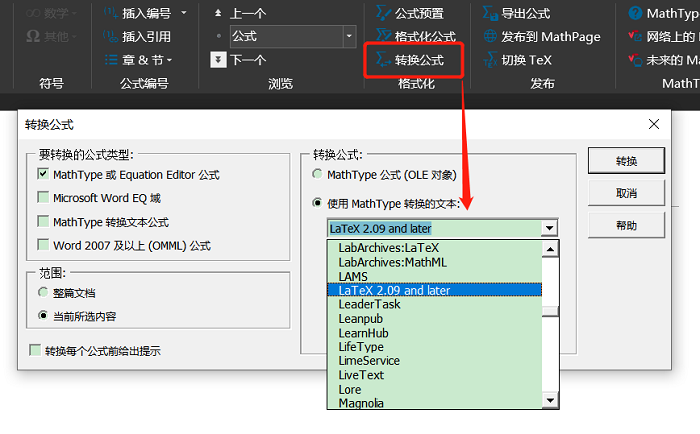Choose Magnolia from list
Viewport: 700px width, 434px height.
[434, 403]
